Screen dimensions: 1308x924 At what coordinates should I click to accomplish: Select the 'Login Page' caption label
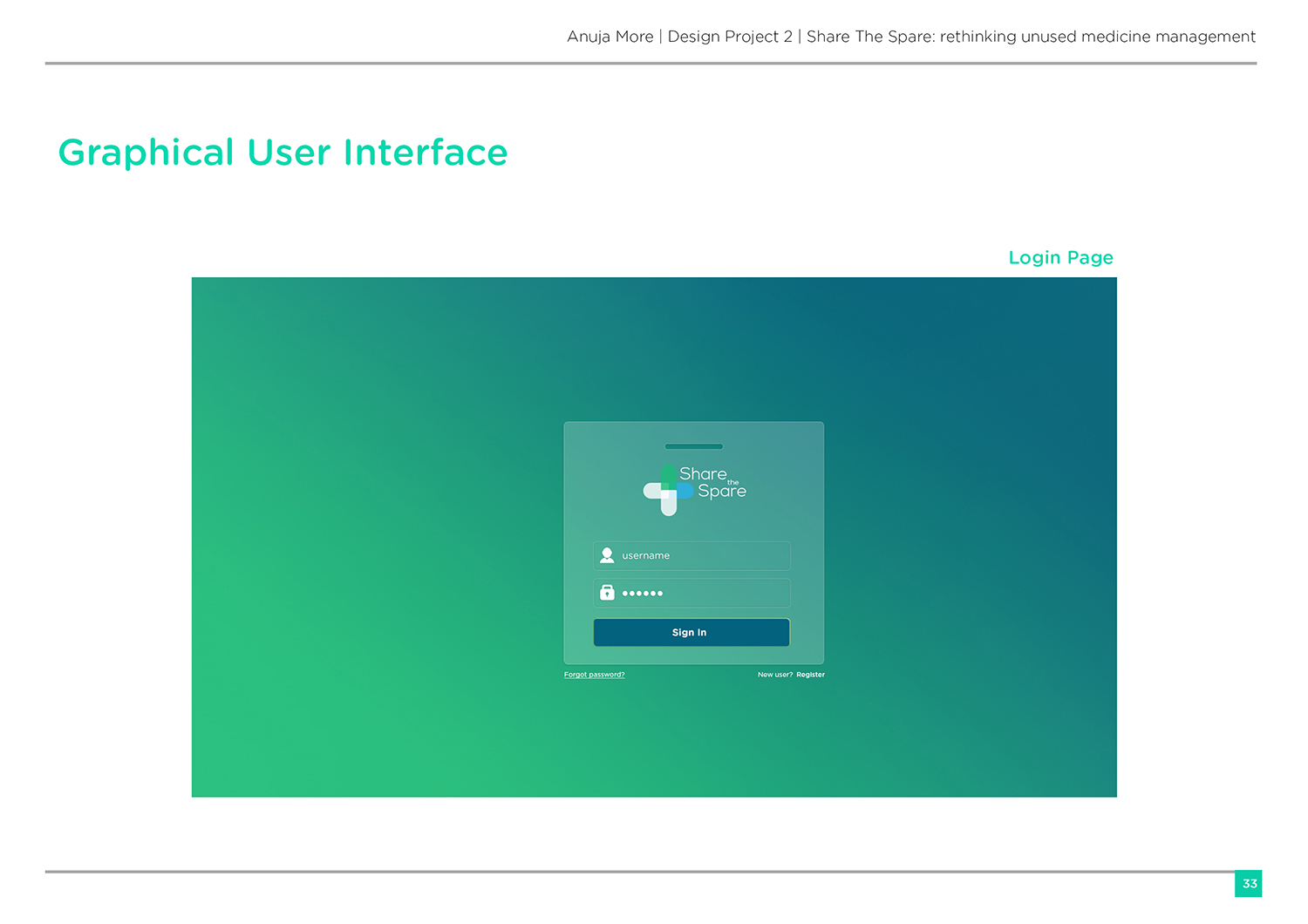1060,258
